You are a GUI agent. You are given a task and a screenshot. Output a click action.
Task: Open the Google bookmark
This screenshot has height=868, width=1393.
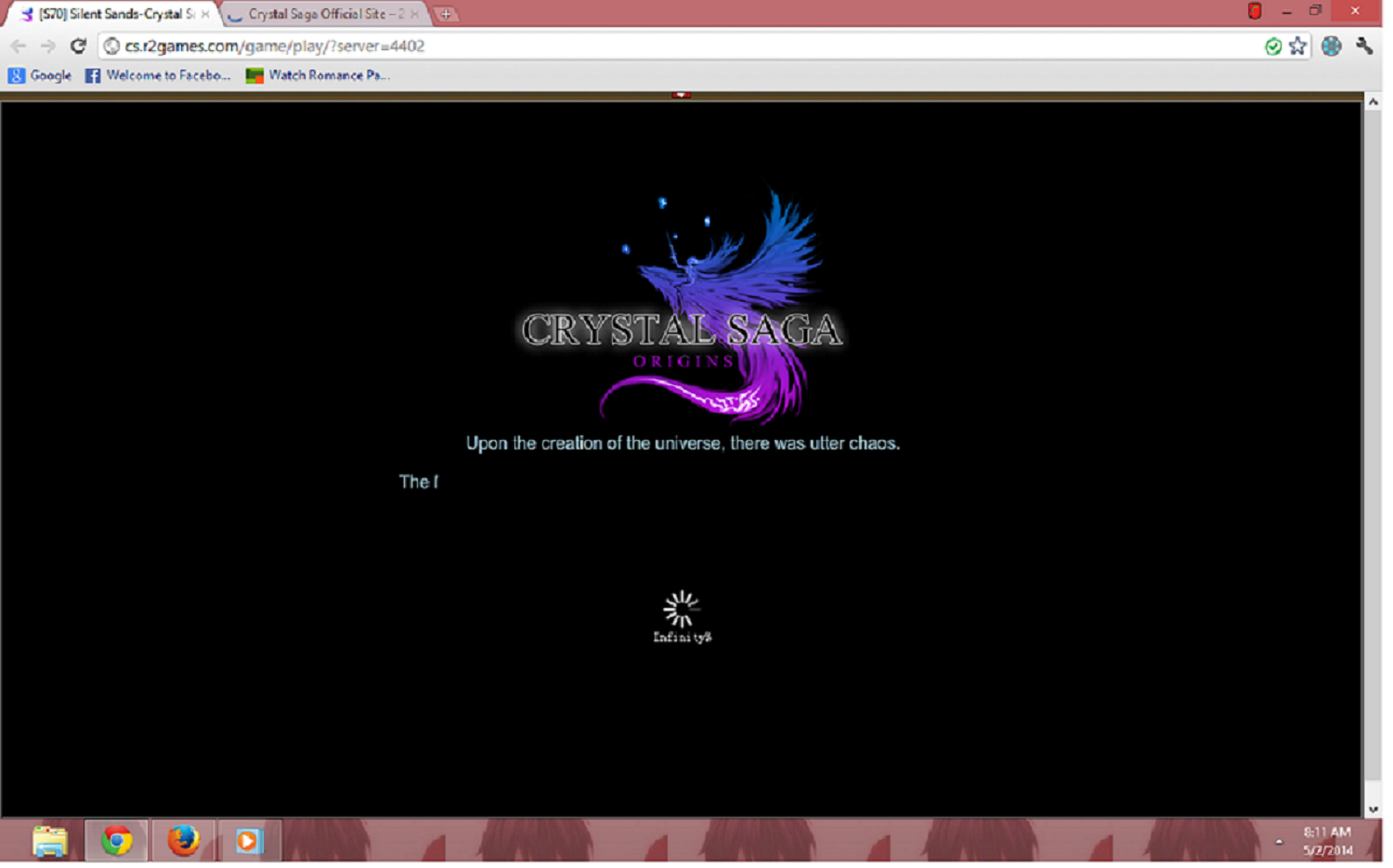(40, 75)
